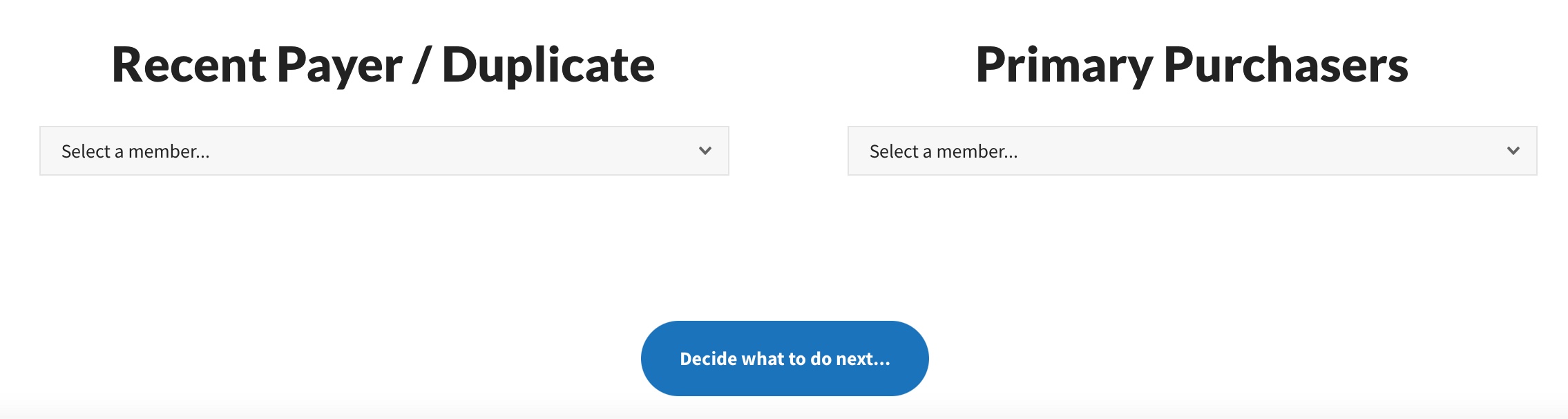Choose a primary purchaser from the right selector
This screenshot has height=419, width=1568.
click(1192, 151)
